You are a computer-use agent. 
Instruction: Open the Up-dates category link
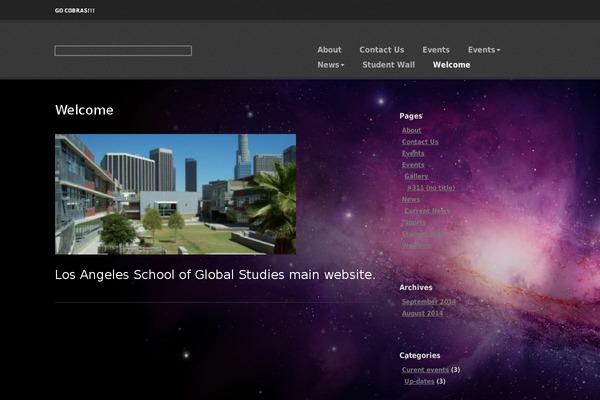419,381
